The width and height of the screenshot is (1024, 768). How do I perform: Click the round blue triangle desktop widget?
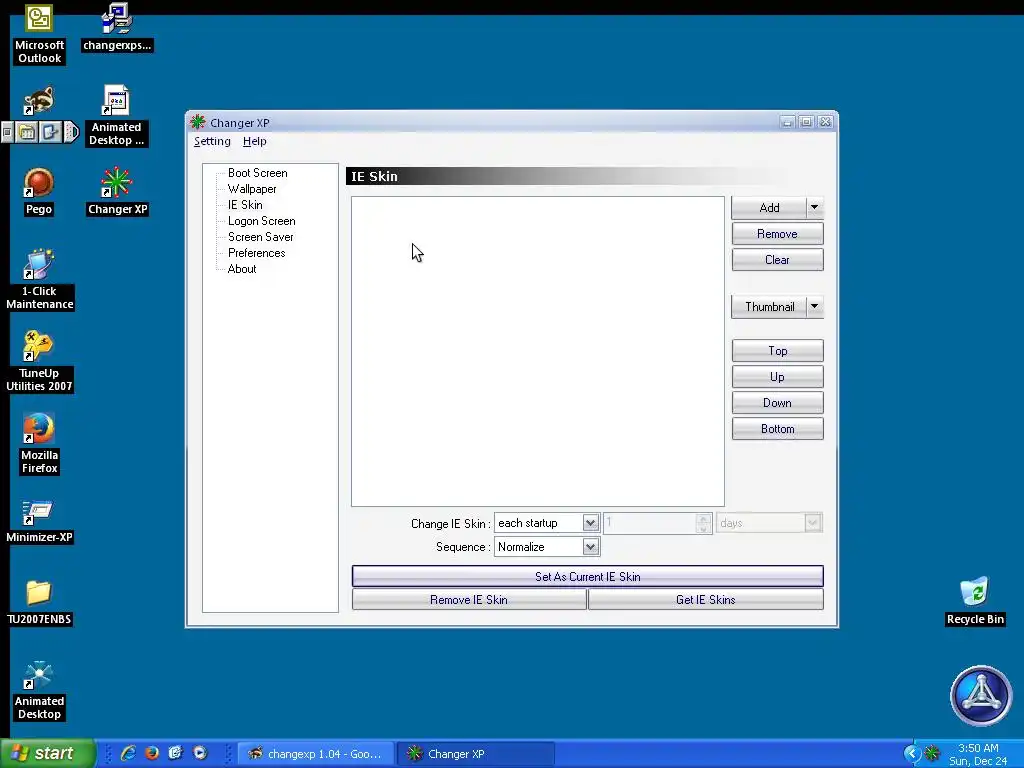point(980,695)
